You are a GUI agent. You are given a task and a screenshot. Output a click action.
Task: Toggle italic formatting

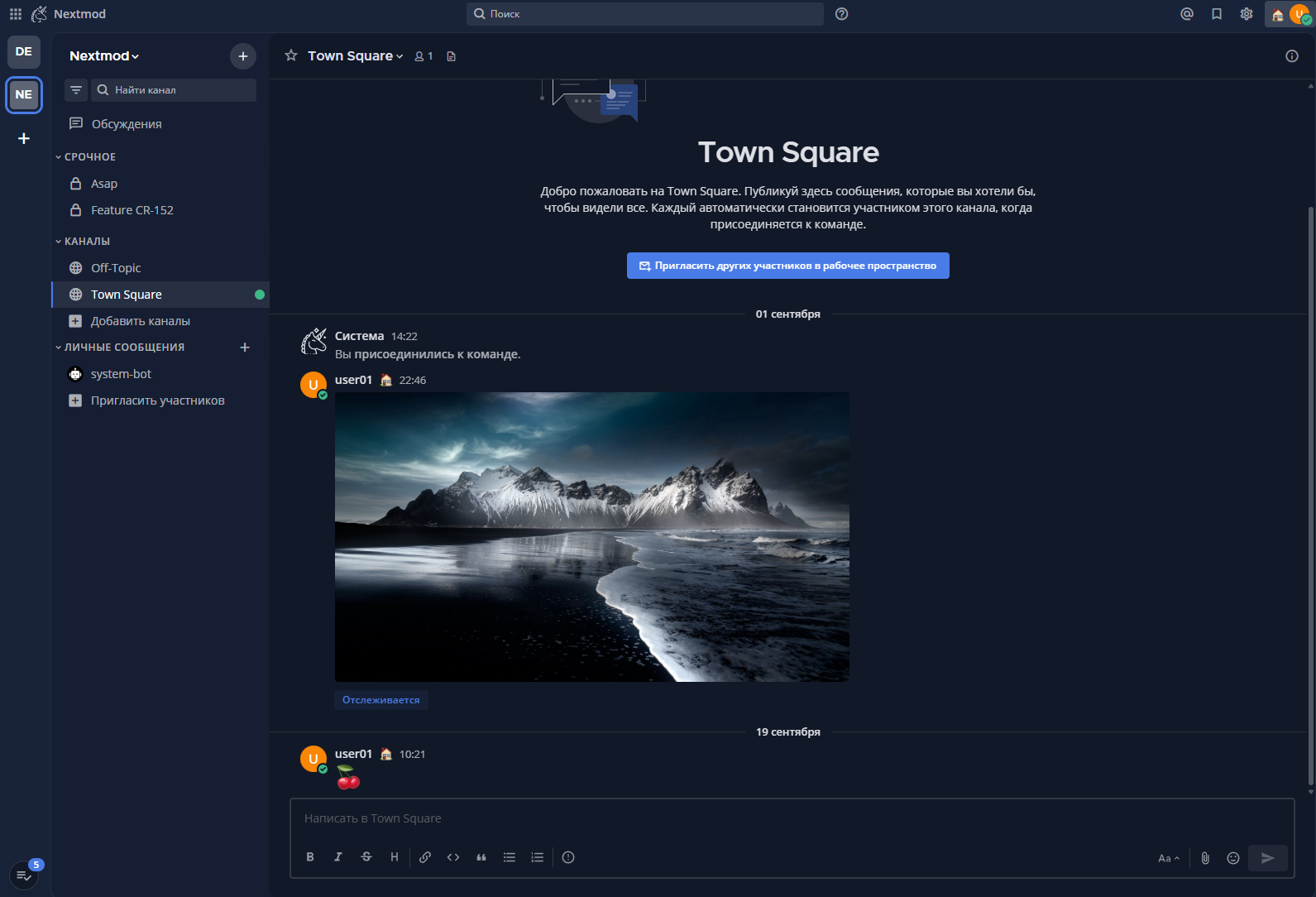(338, 857)
